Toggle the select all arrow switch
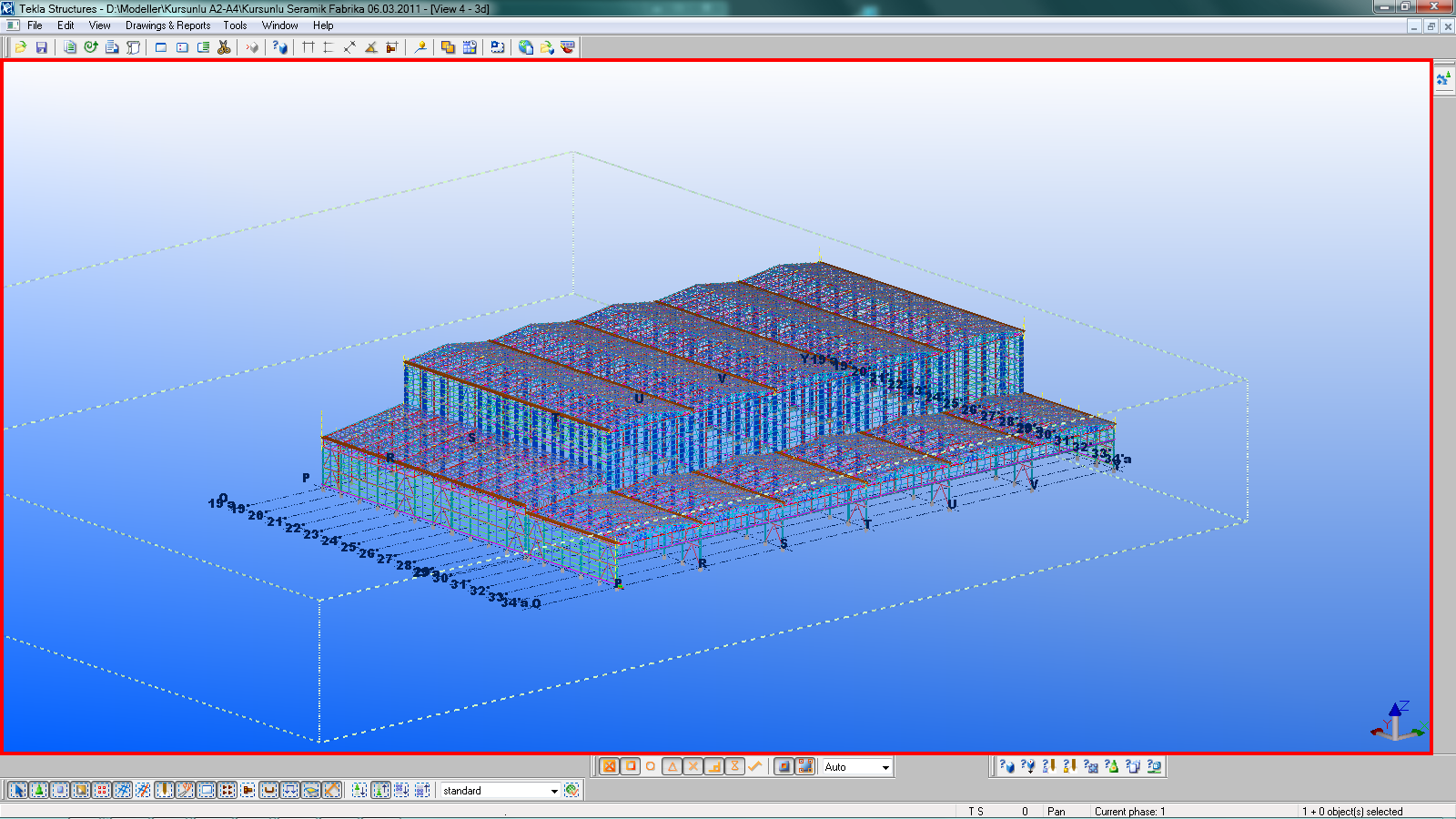 point(17,790)
